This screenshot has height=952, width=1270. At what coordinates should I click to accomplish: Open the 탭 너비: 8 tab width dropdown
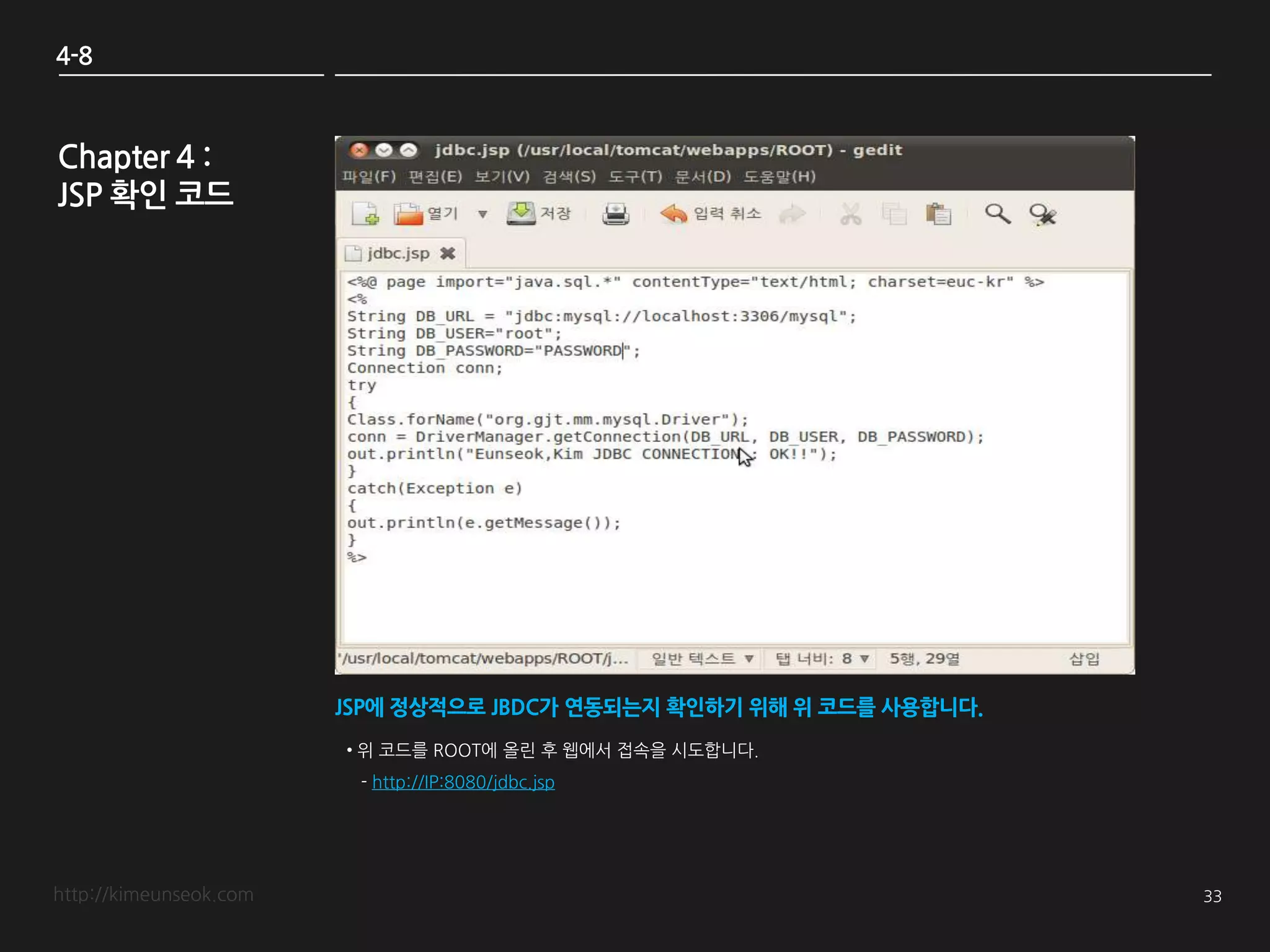822,658
